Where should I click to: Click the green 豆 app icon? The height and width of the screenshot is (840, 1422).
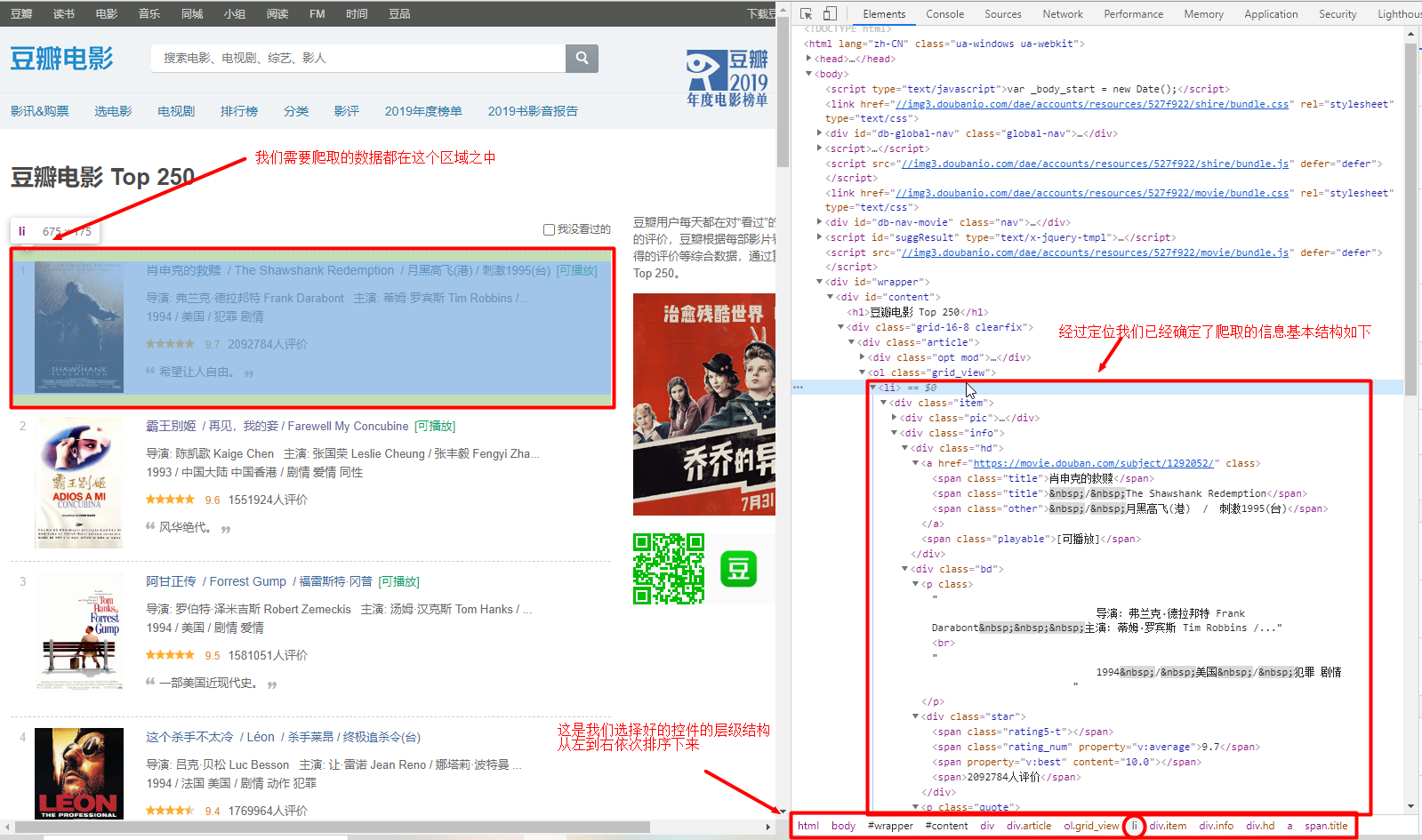[738, 569]
